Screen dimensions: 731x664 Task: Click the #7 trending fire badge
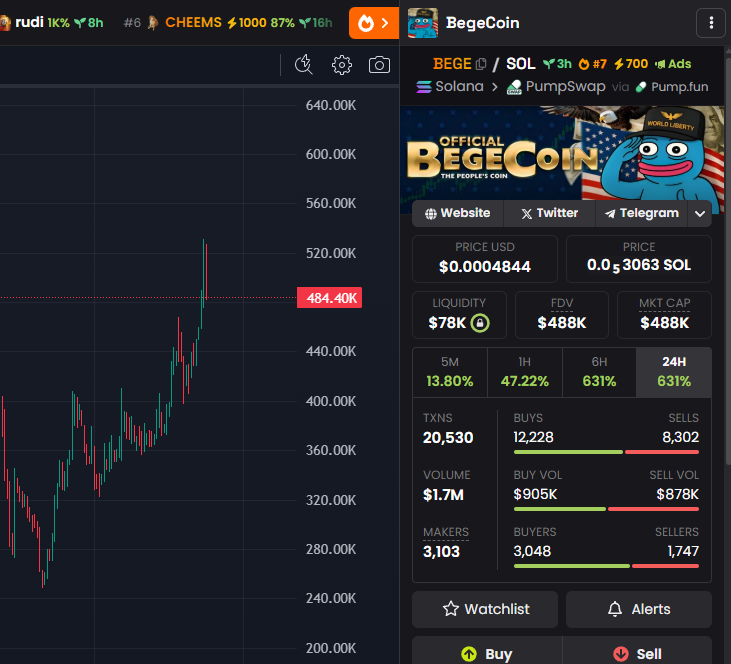pos(593,64)
